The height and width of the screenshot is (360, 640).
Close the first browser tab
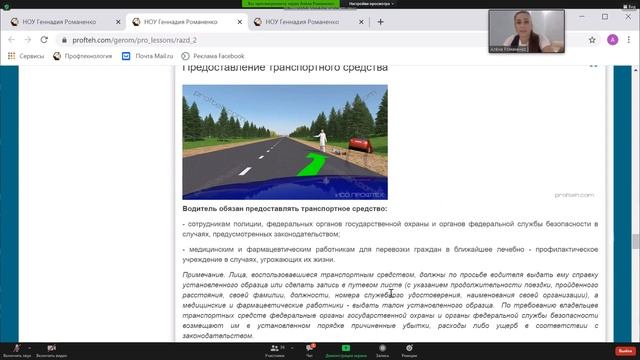tap(118, 22)
